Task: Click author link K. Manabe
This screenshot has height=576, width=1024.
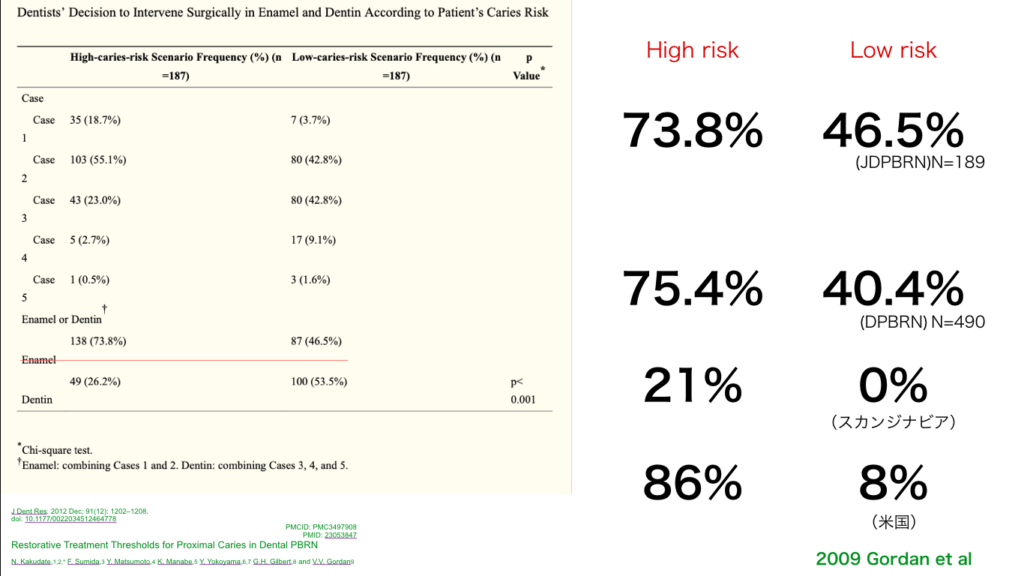Action: (175, 562)
